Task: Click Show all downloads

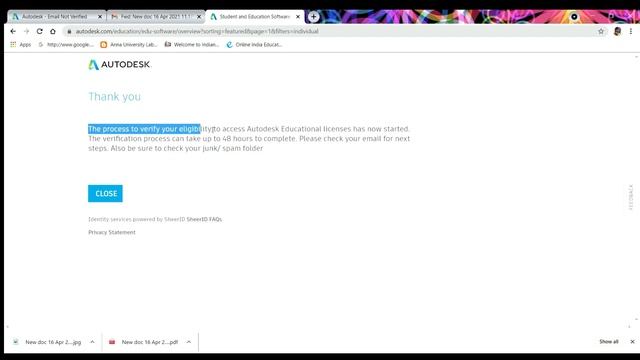Action: click(609, 342)
